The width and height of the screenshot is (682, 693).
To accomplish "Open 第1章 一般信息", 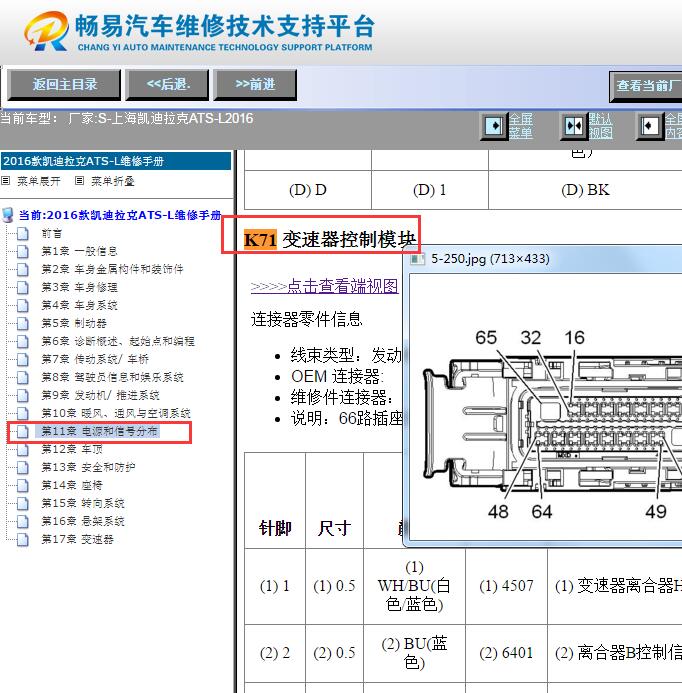I will tap(79, 251).
